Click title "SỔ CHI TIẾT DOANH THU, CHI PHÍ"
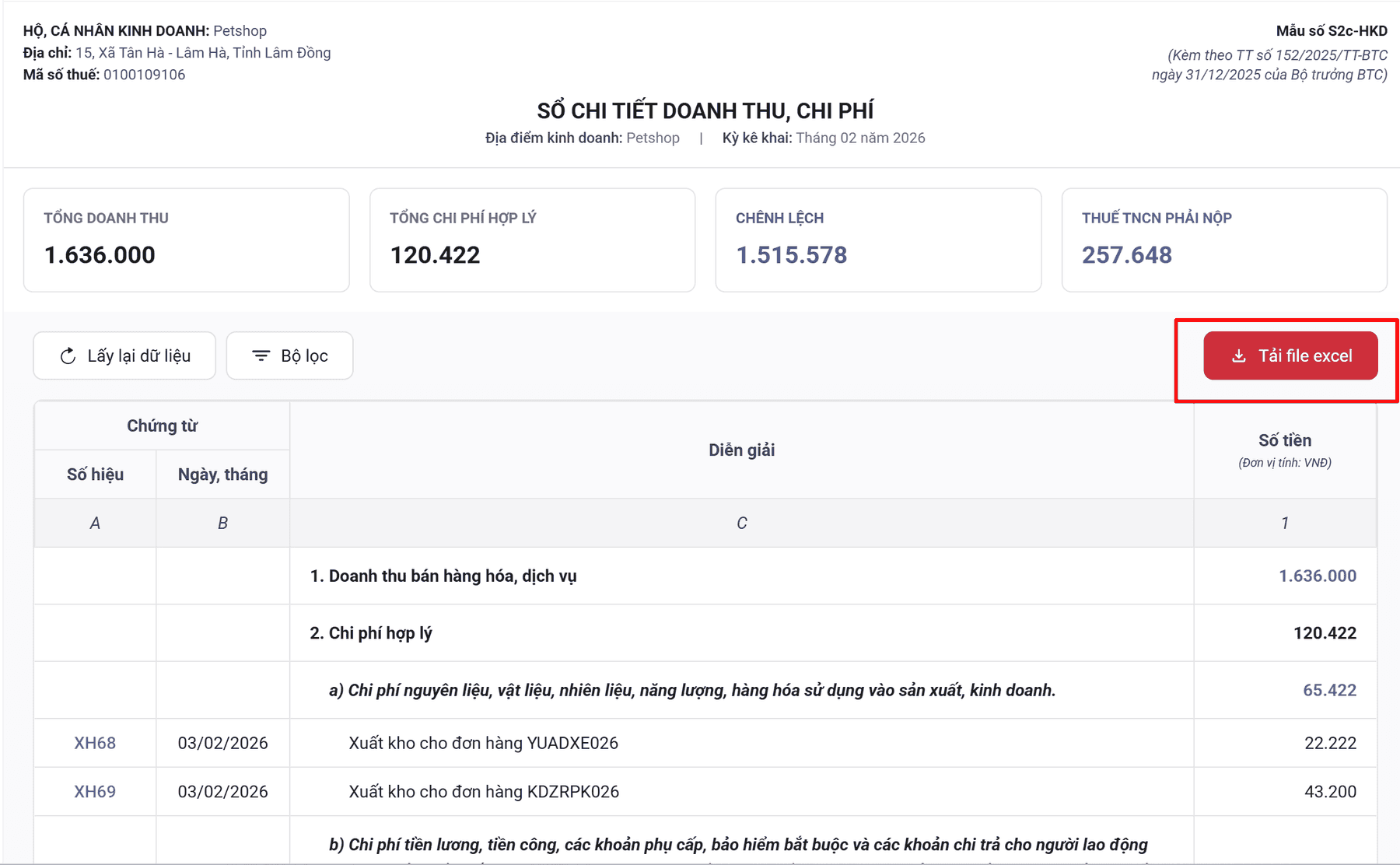The image size is (1400, 865). coord(705,110)
